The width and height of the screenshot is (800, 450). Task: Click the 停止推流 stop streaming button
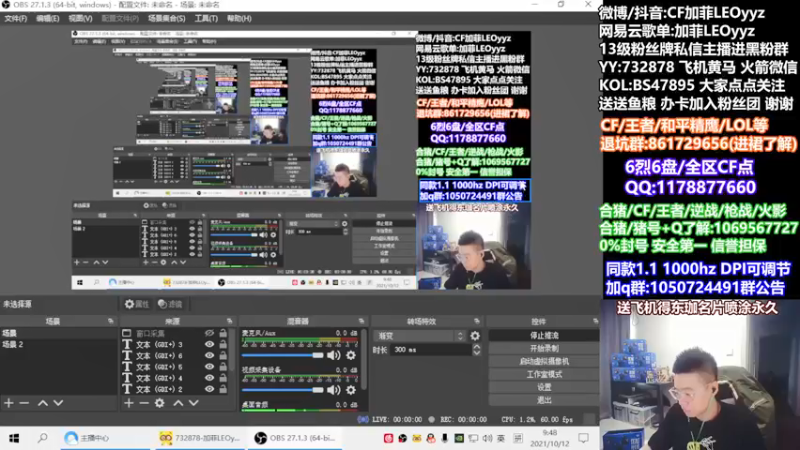[544, 336]
